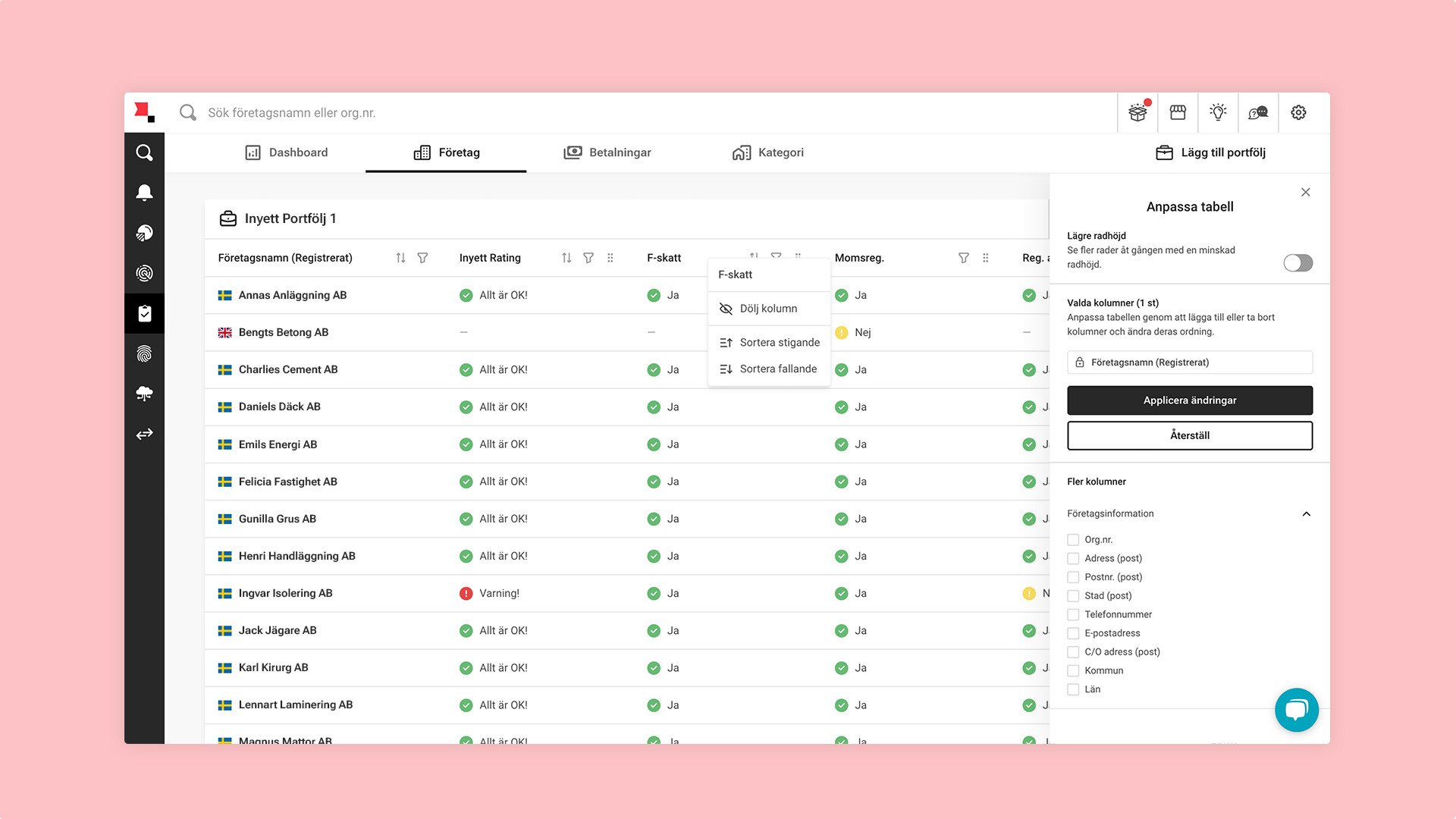This screenshot has width=1456, height=819.
Task: Sort by Företagsnamn column arrows
Action: click(x=400, y=258)
